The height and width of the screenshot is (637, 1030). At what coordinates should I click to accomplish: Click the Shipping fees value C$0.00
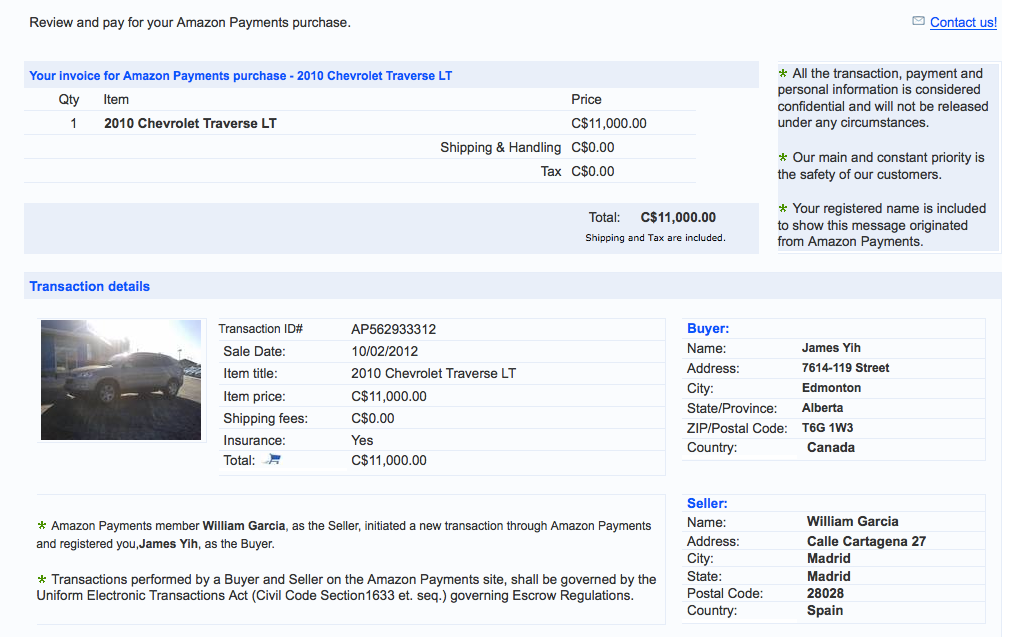(372, 418)
